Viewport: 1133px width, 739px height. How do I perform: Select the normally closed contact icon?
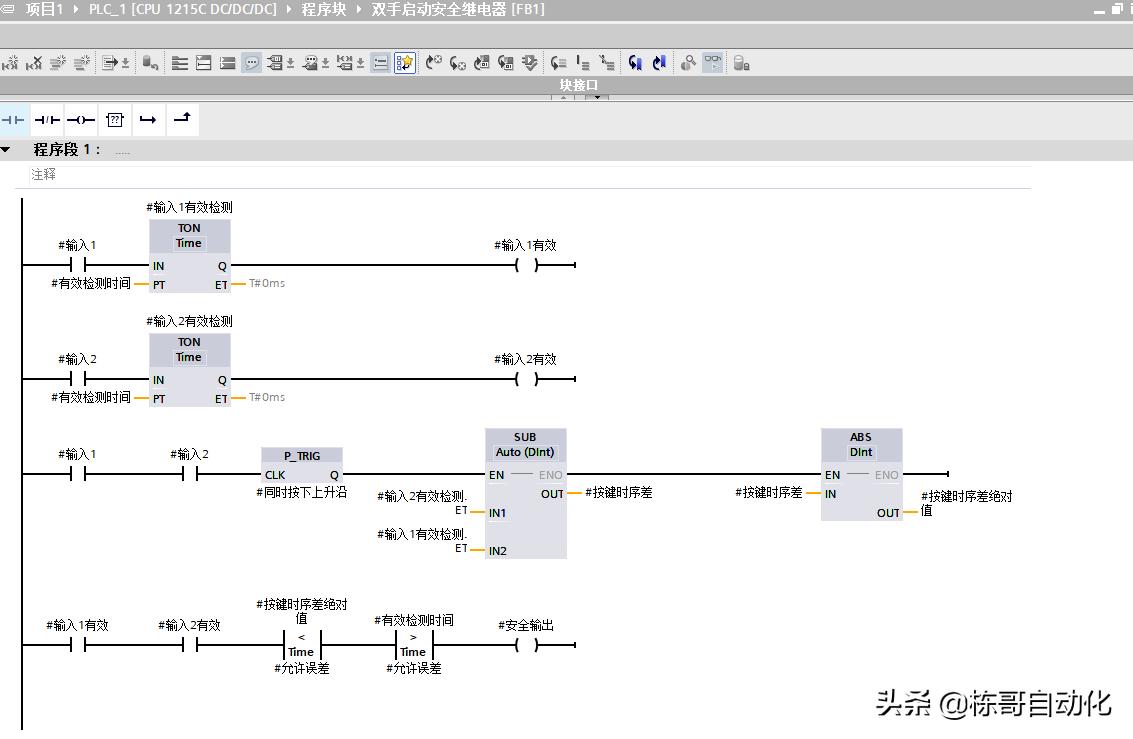47,120
